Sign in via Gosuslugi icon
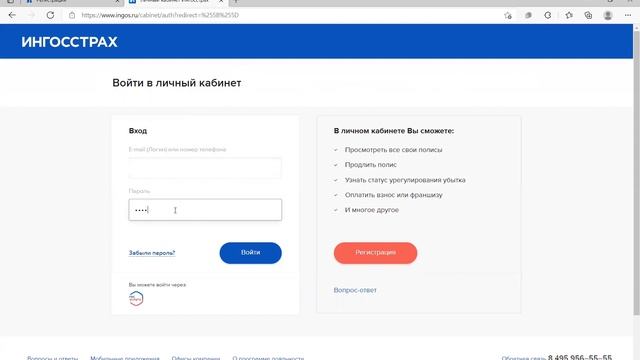This screenshot has height=360, width=640. tap(136, 298)
